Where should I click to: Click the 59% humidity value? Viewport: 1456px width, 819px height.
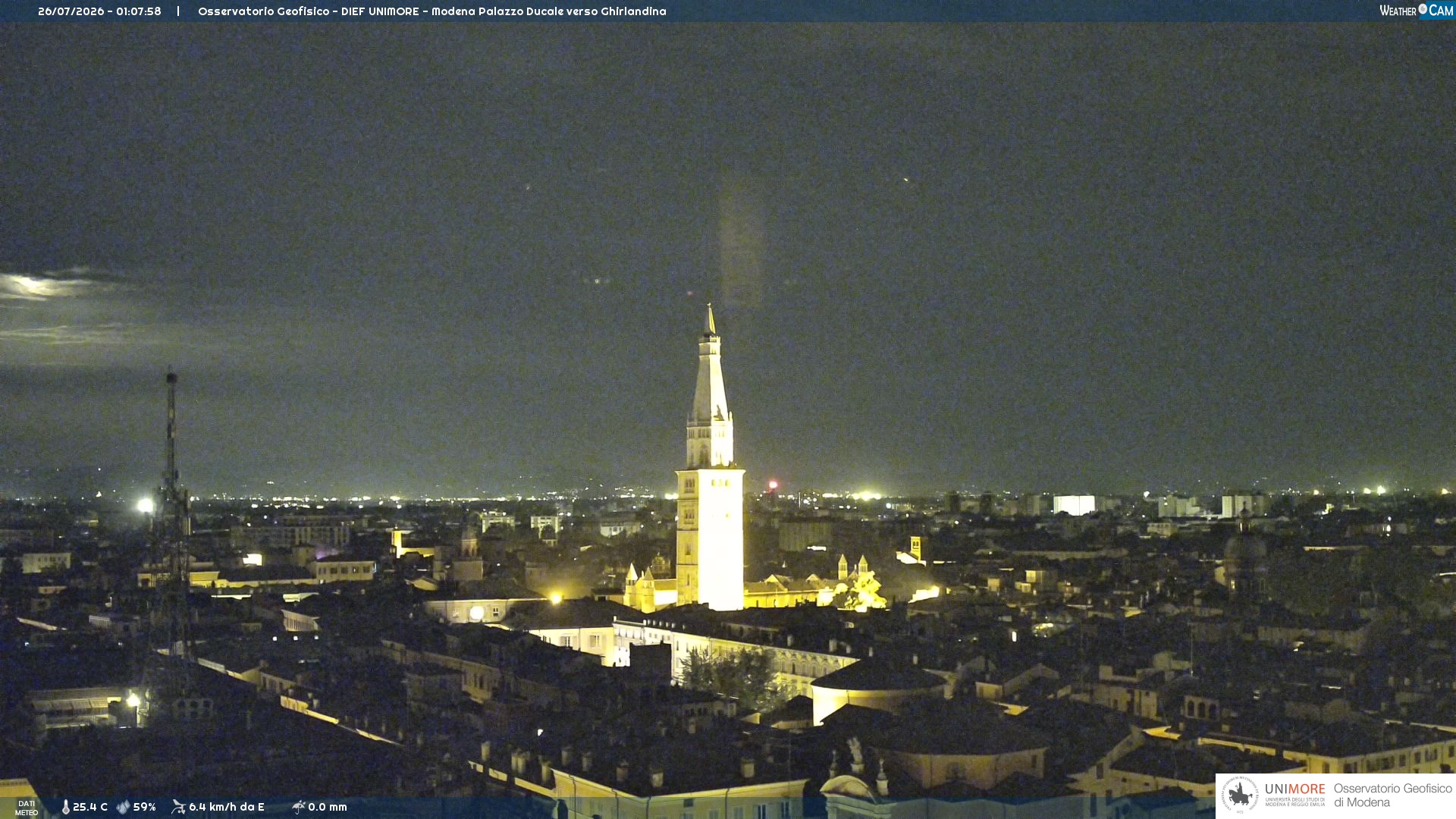pos(144,807)
